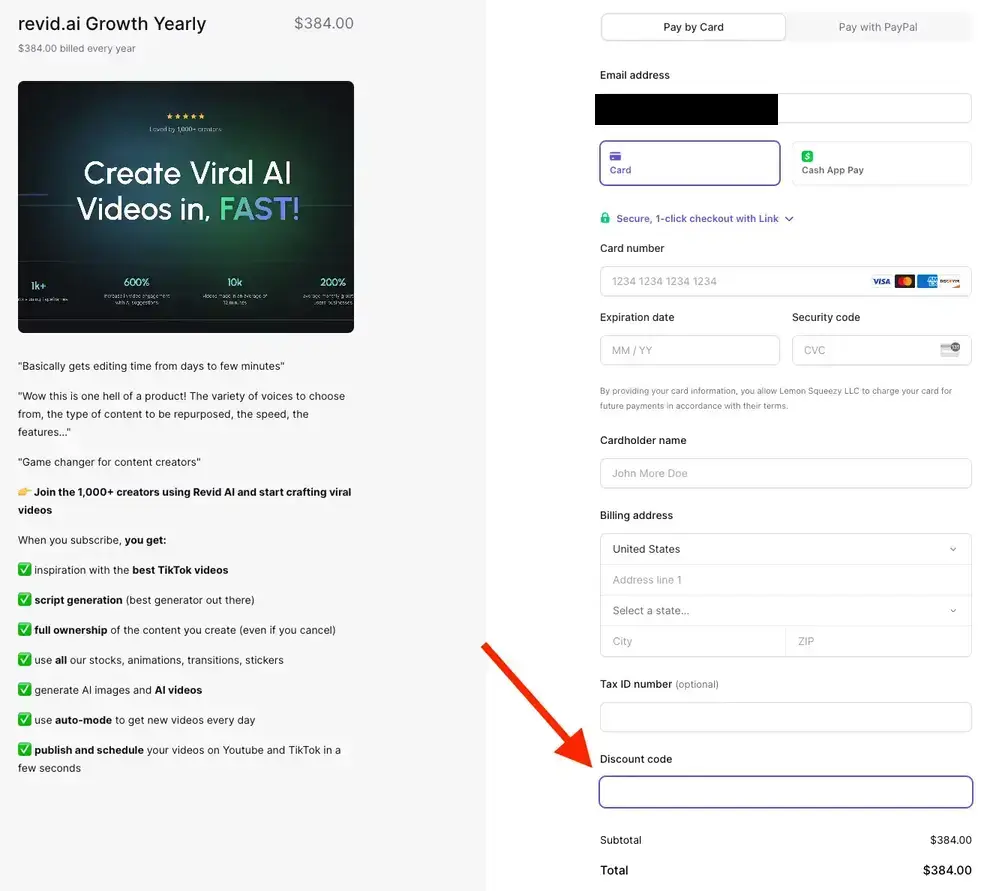The width and height of the screenshot is (996, 891).
Task: Open the United States country dropdown
Action: (785, 549)
